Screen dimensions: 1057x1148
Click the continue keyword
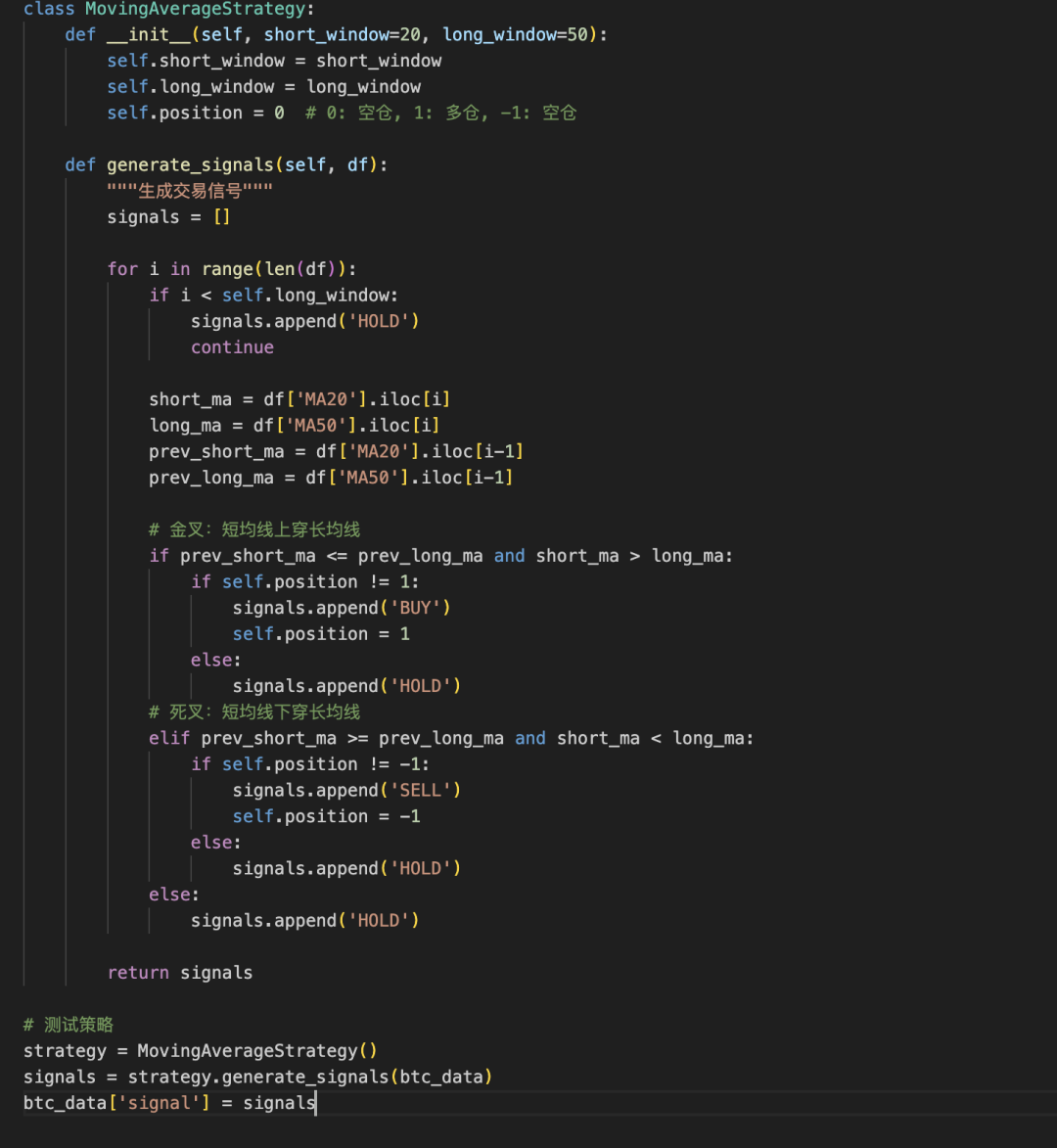point(232,347)
